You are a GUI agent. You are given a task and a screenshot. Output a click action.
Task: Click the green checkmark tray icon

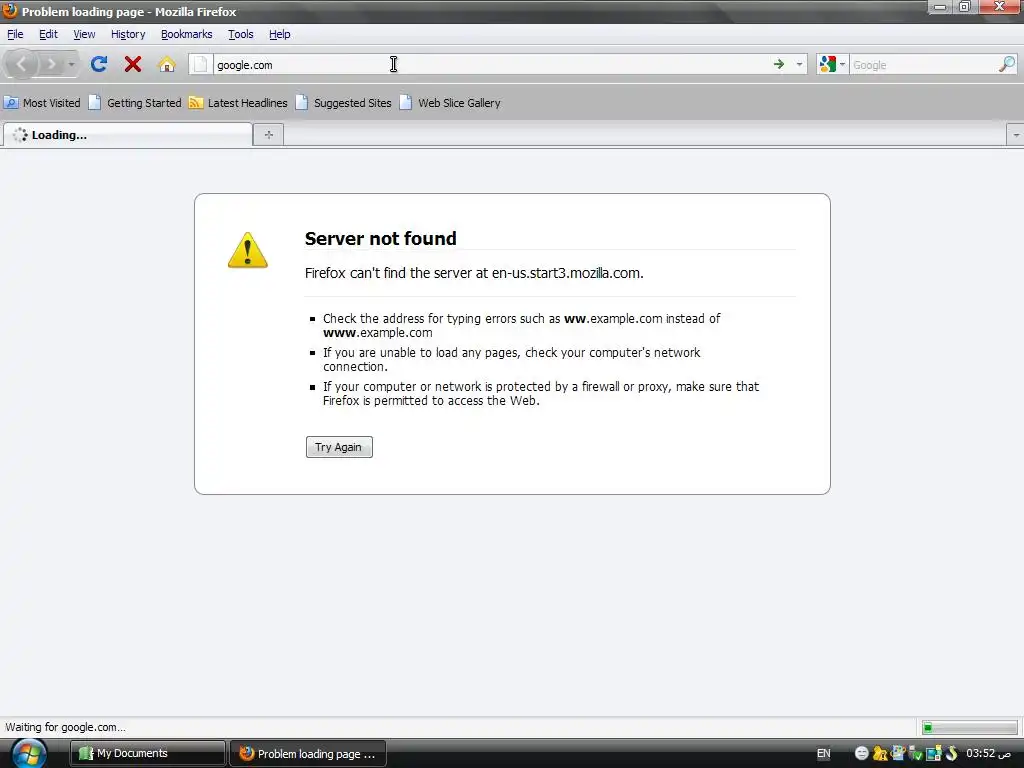(916, 753)
